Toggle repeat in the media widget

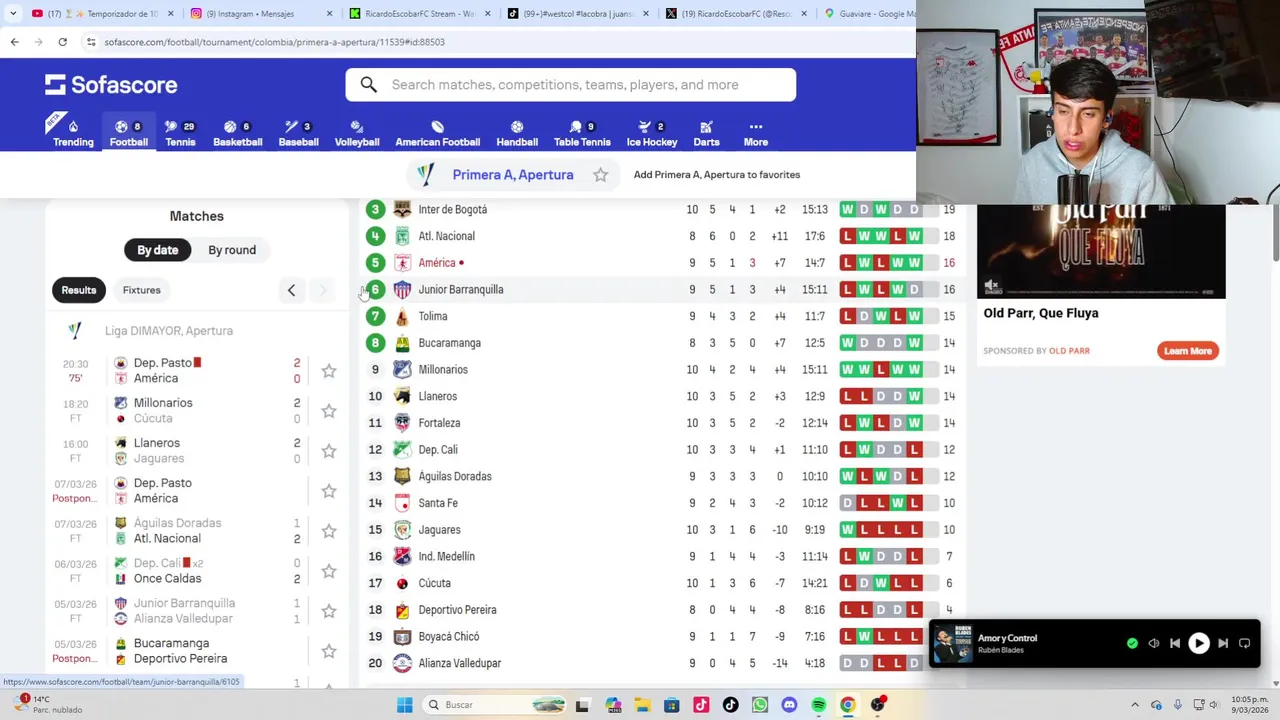click(x=1245, y=644)
